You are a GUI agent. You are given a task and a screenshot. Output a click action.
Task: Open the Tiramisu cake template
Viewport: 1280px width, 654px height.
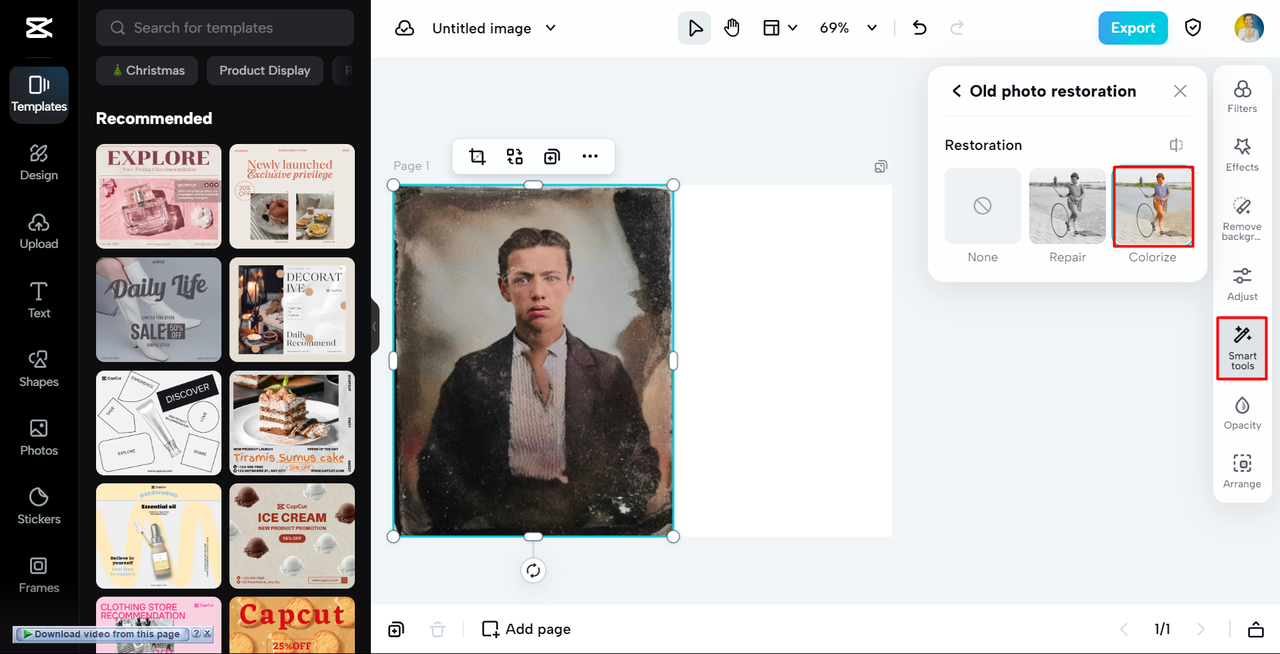click(x=292, y=423)
